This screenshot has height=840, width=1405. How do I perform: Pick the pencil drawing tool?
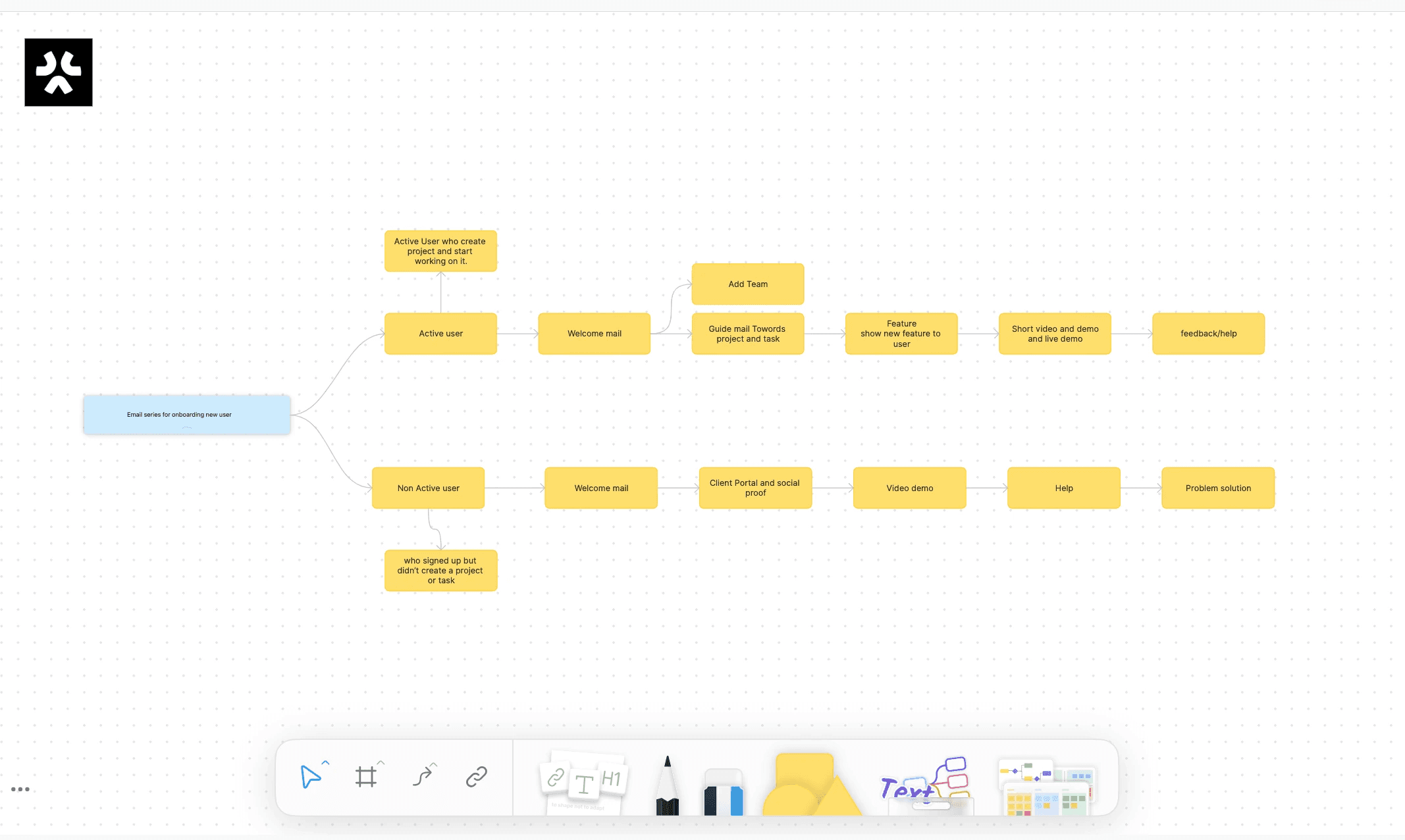click(x=667, y=787)
